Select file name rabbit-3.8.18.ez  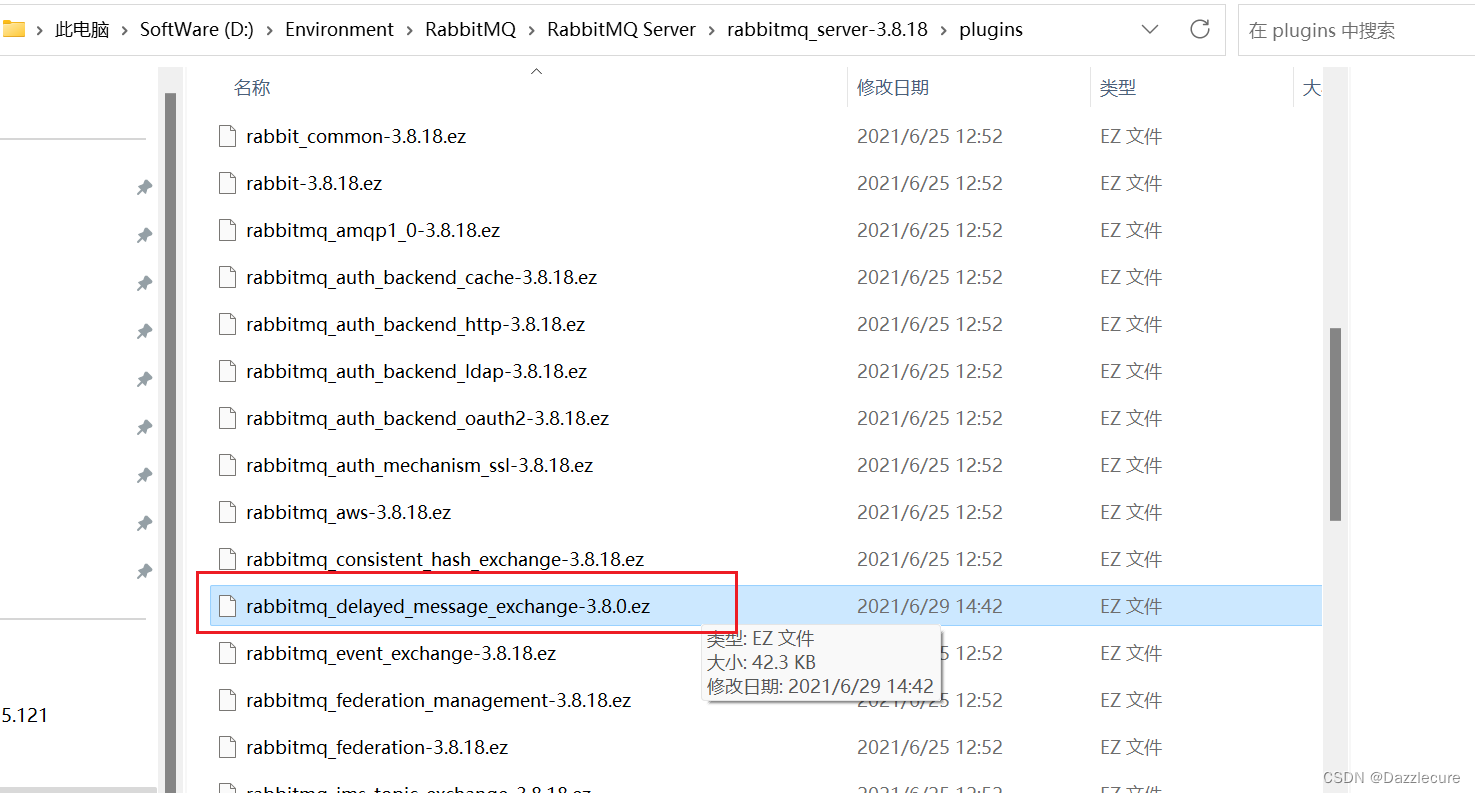click(x=314, y=183)
